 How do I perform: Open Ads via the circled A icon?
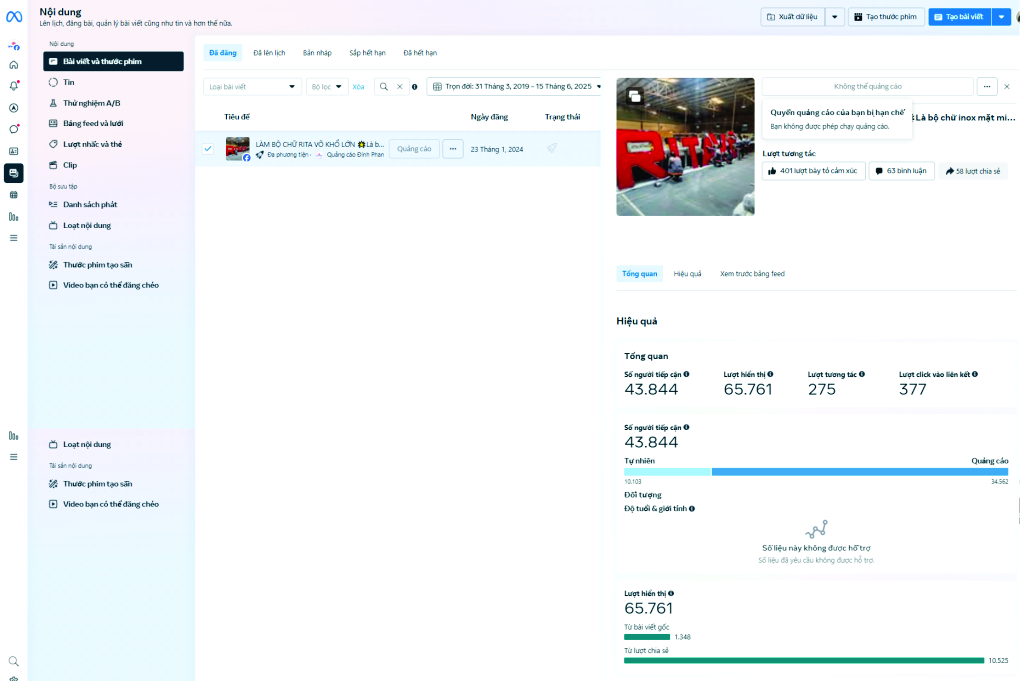point(14,108)
